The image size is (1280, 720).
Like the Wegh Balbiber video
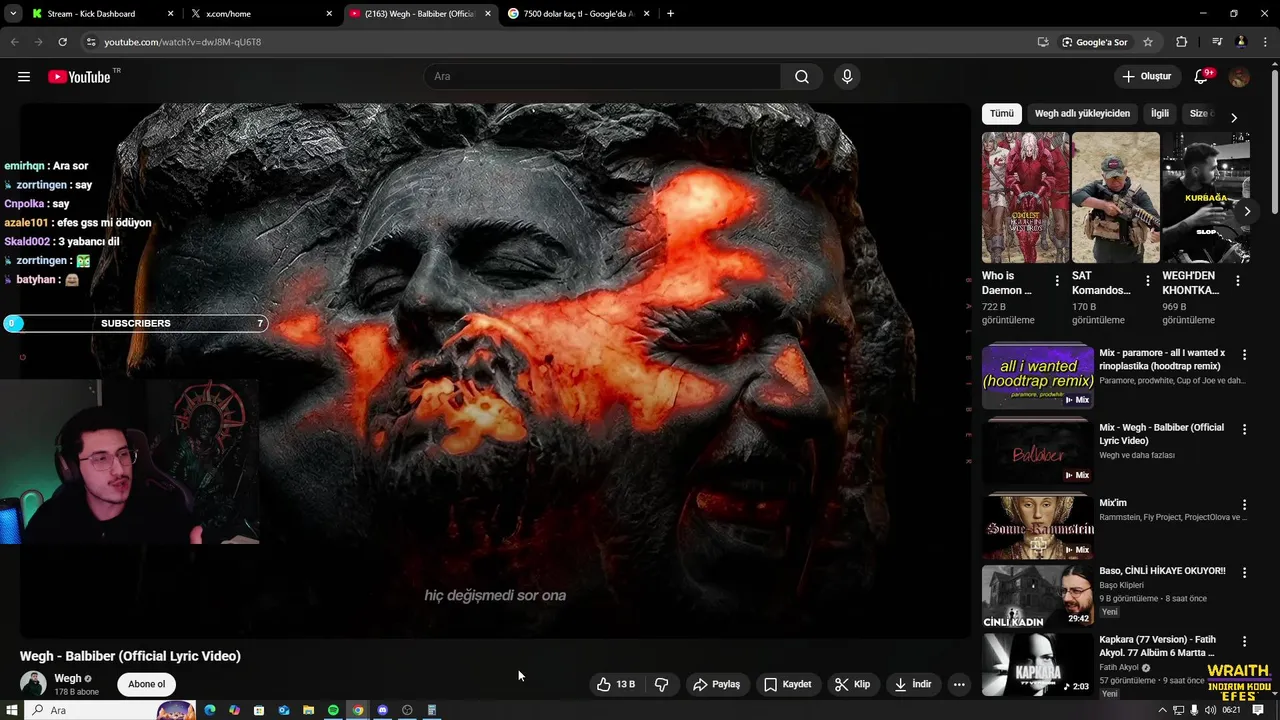click(x=616, y=684)
